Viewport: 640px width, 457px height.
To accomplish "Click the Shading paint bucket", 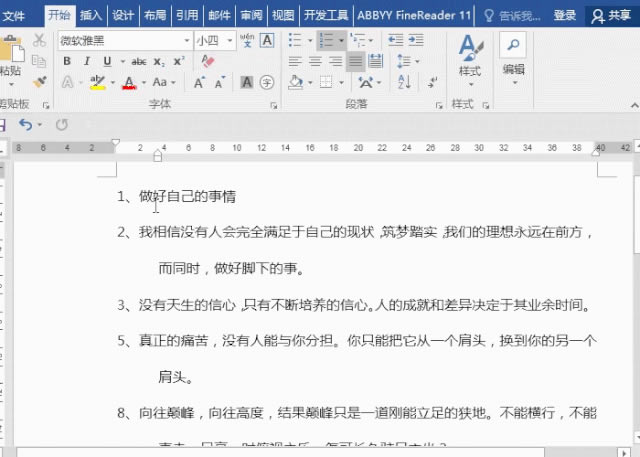I will pyautogui.click(x=296, y=82).
